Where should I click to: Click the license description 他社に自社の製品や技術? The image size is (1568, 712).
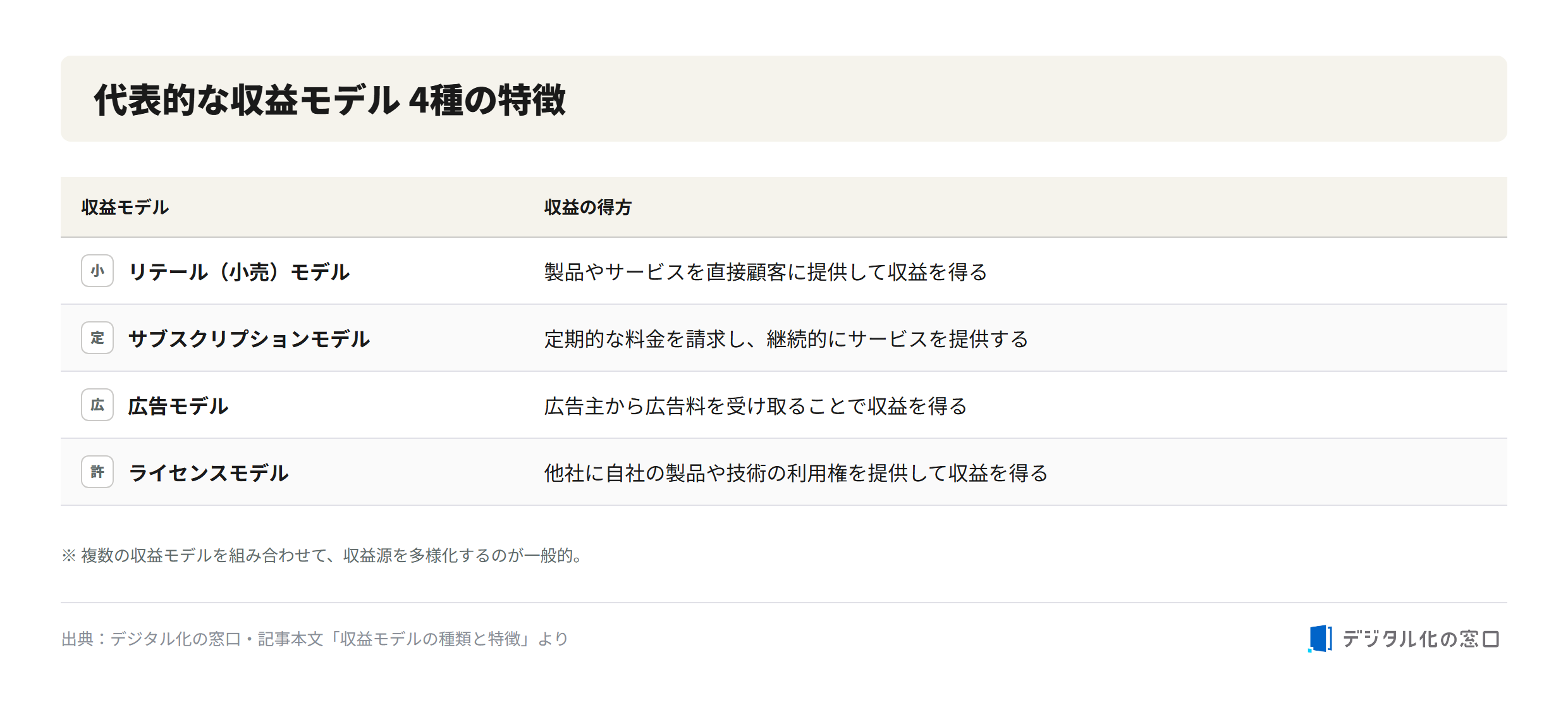(796, 473)
